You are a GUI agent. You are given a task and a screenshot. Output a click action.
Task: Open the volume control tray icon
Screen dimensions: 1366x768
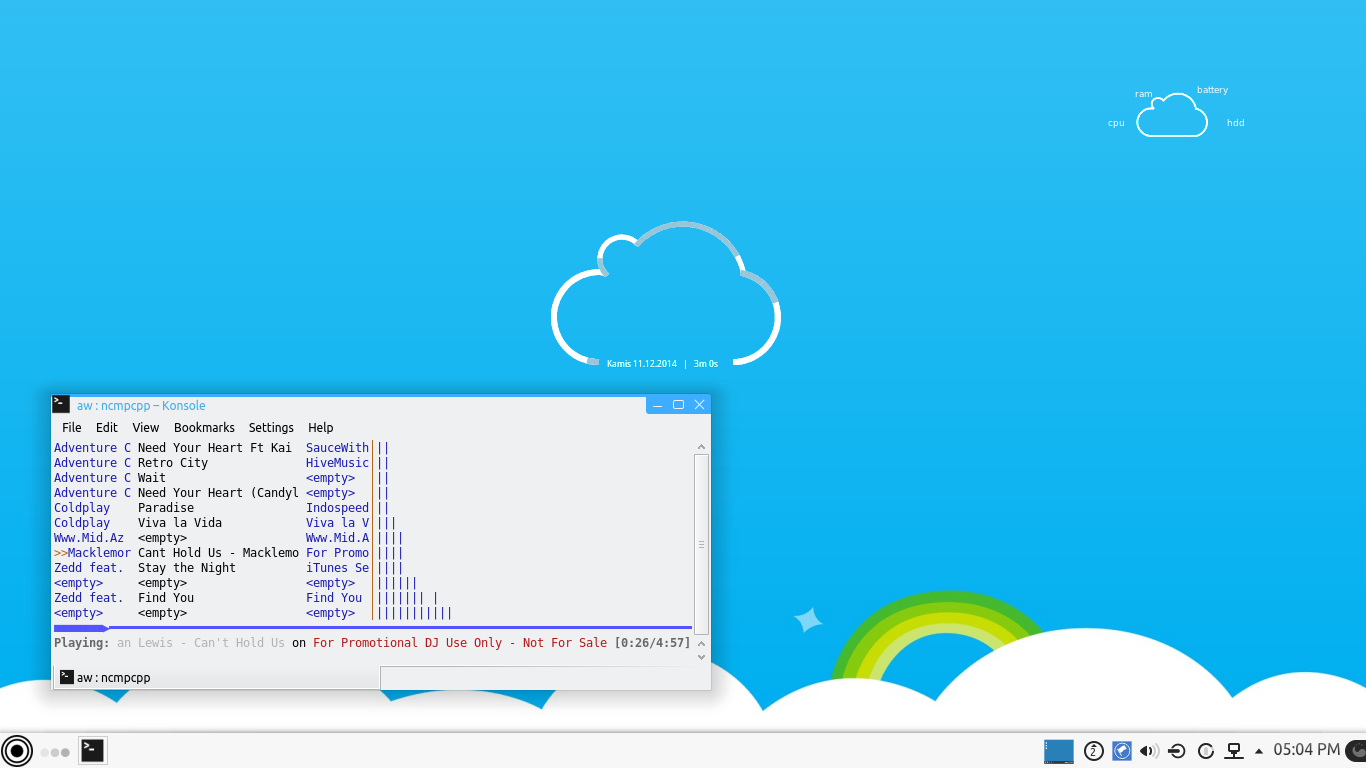[1149, 751]
